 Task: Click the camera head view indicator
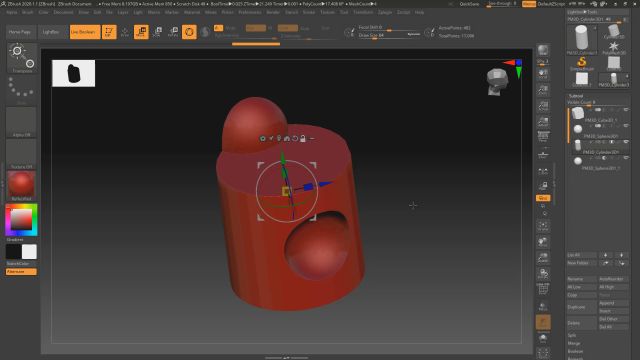(497, 81)
